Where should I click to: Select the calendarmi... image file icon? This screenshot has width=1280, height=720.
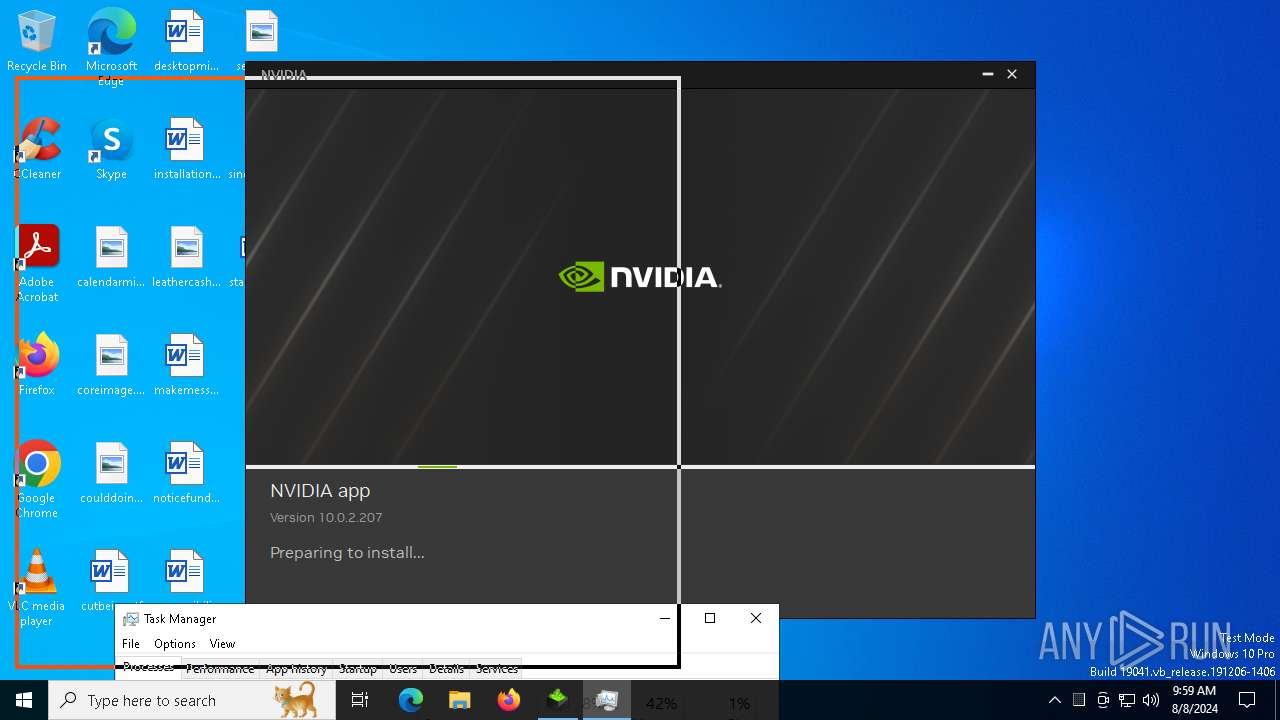(111, 258)
